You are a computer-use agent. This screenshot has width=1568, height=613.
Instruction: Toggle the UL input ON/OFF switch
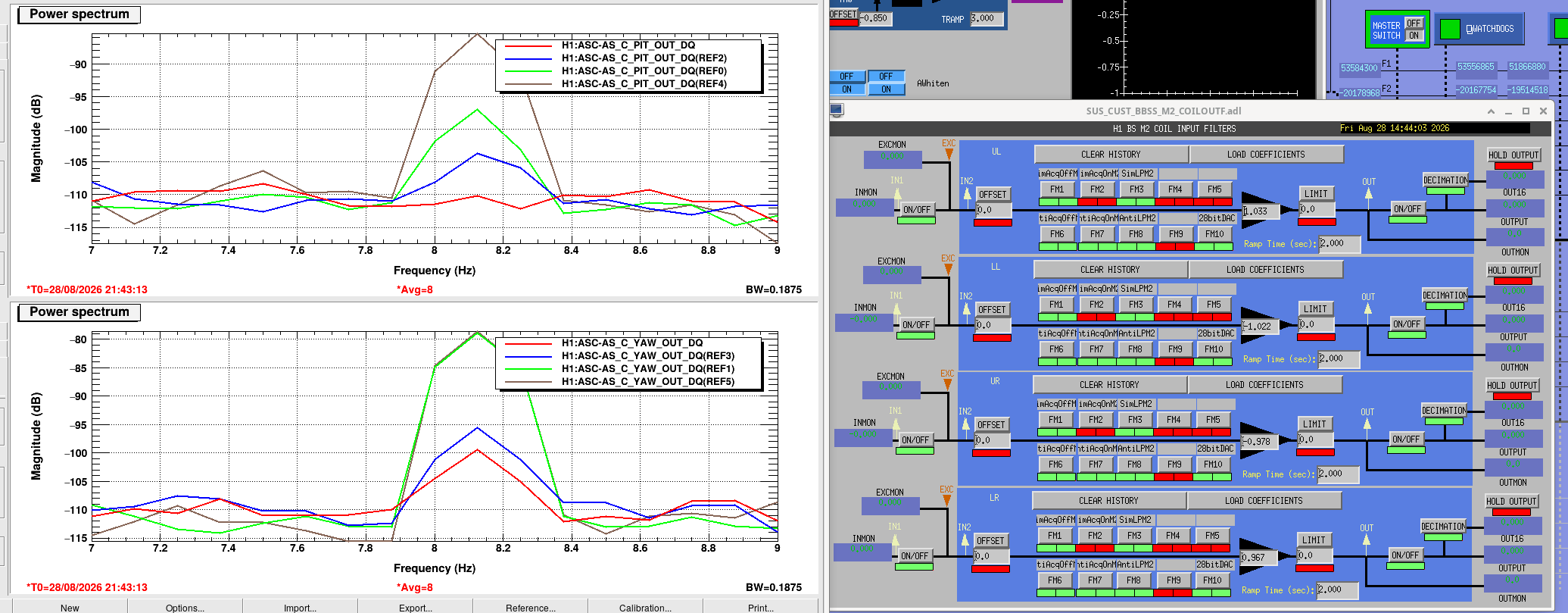[916, 210]
